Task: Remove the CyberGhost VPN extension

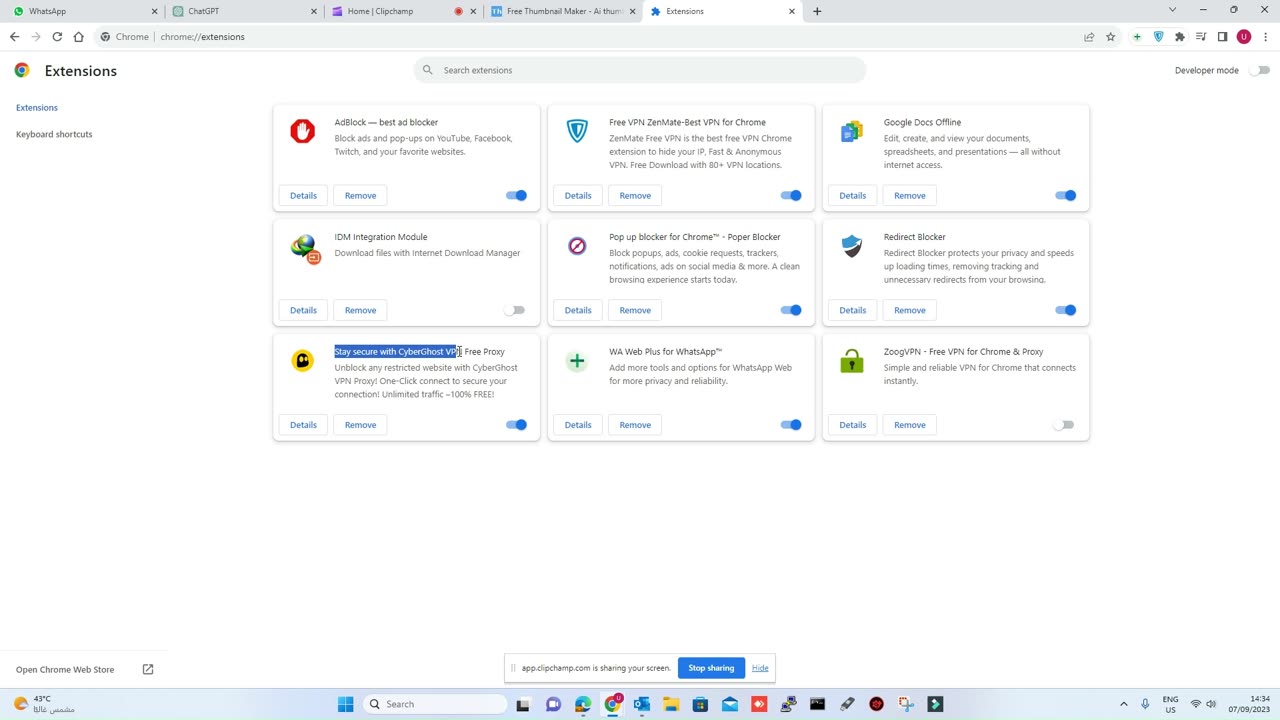Action: (360, 425)
